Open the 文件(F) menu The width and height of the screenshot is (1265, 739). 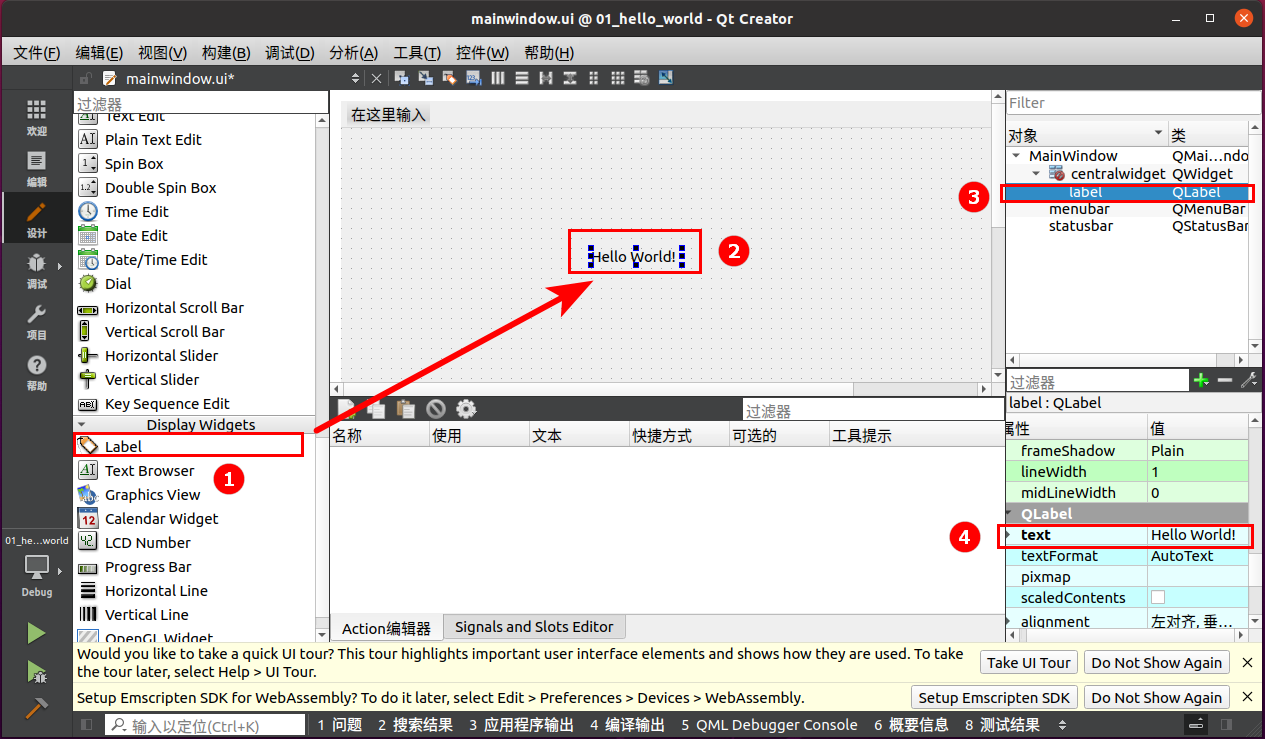point(37,53)
